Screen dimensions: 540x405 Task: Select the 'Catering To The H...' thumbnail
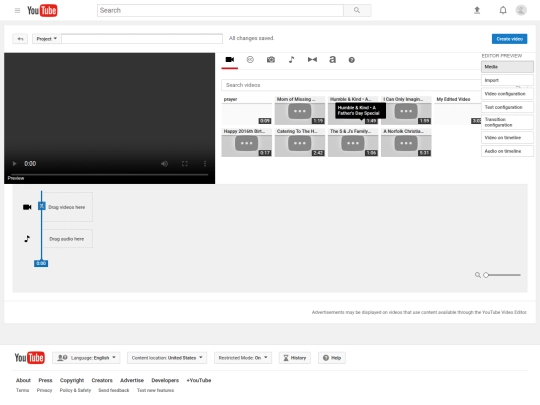(x=300, y=143)
